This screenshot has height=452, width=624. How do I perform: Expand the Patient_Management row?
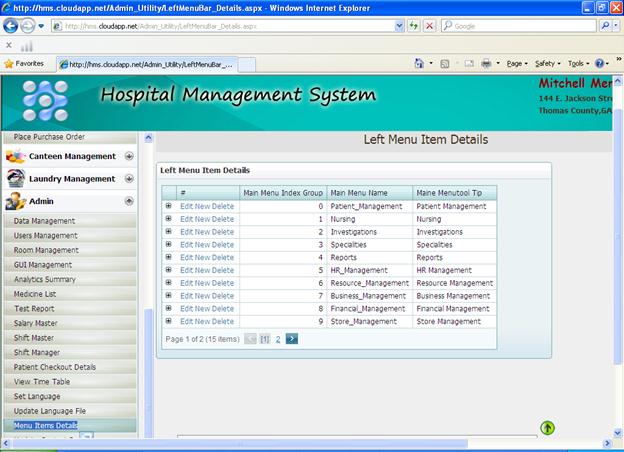(169, 206)
